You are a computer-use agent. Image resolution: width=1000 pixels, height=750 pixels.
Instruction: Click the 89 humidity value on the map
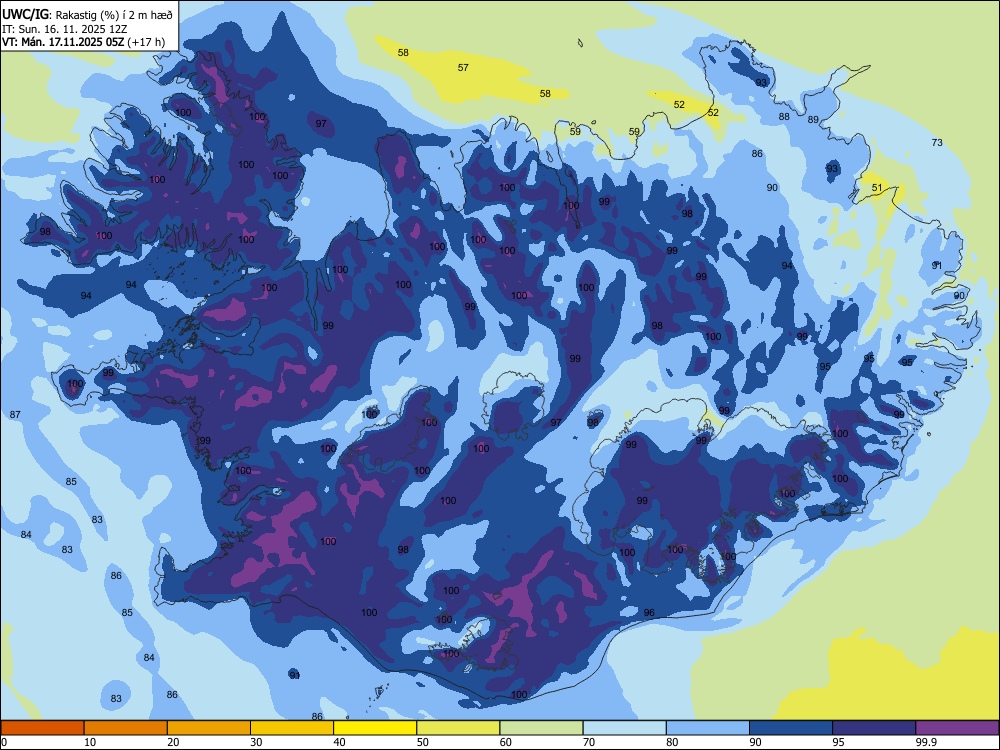click(x=813, y=120)
